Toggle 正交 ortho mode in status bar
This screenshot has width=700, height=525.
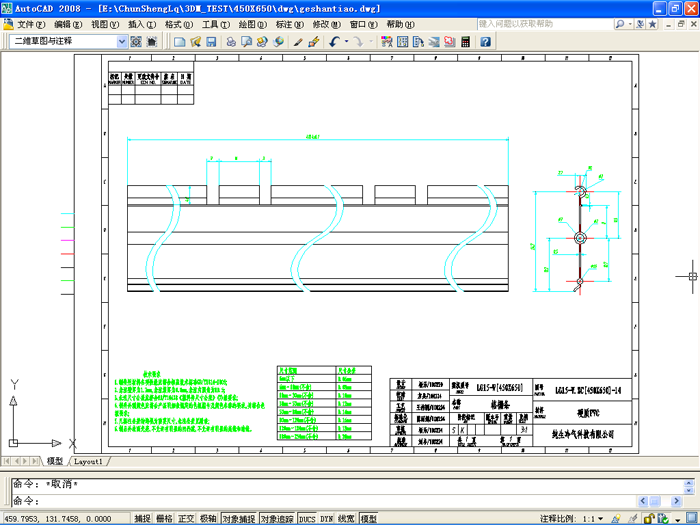186,519
